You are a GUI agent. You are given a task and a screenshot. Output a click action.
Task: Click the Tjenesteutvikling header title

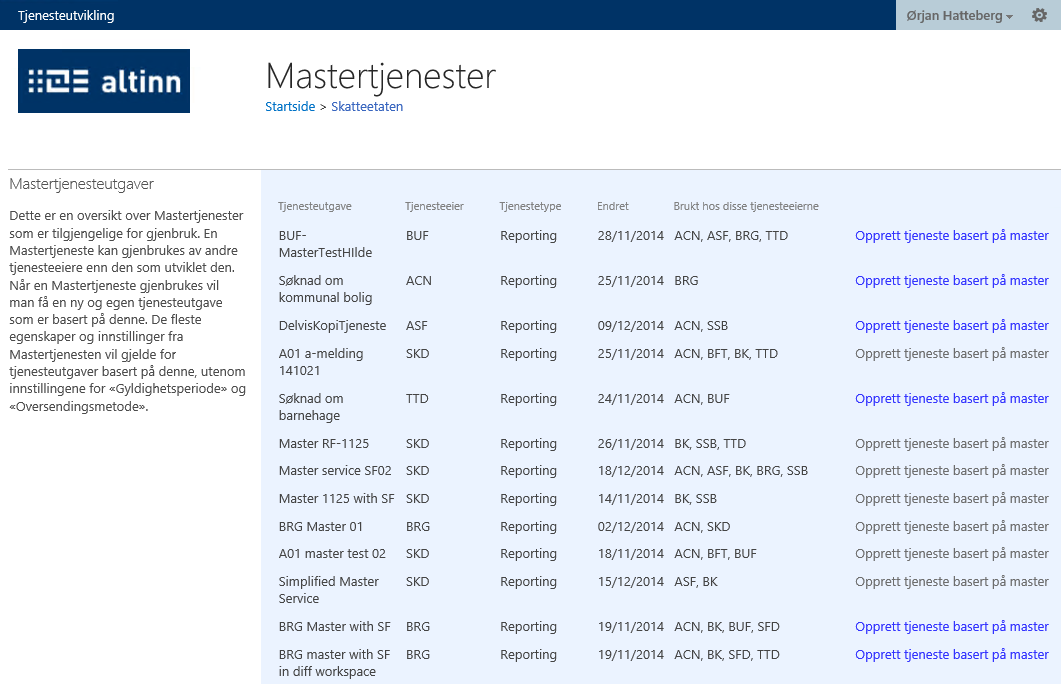tap(66, 16)
